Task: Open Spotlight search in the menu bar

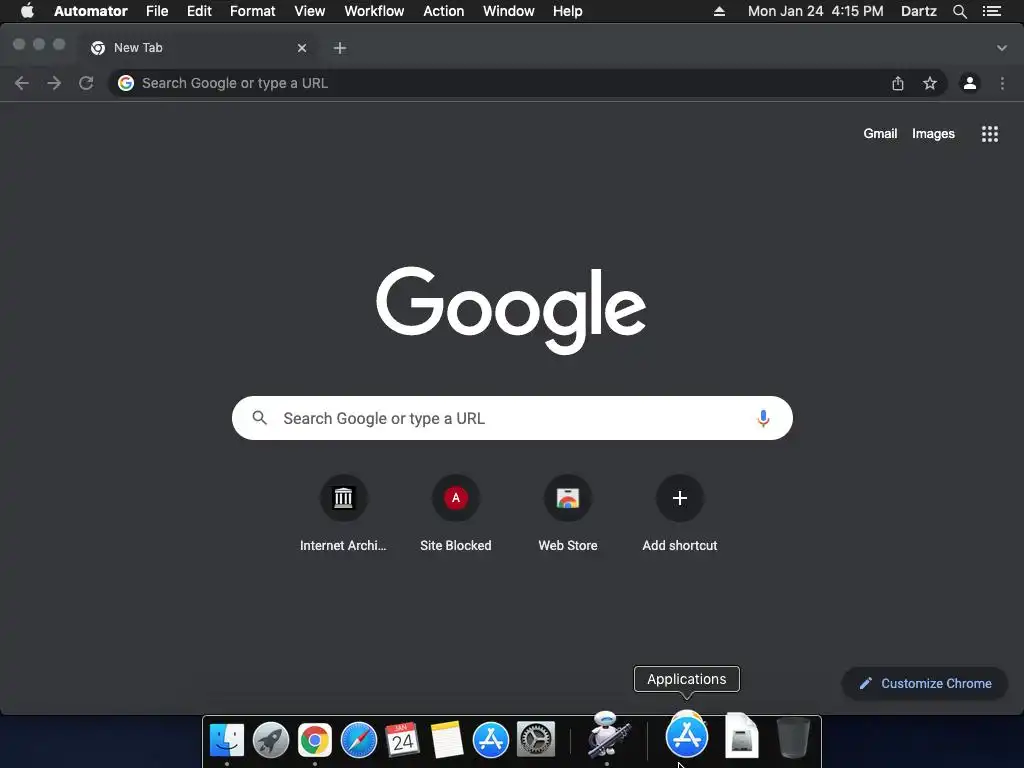Action: 959,11
